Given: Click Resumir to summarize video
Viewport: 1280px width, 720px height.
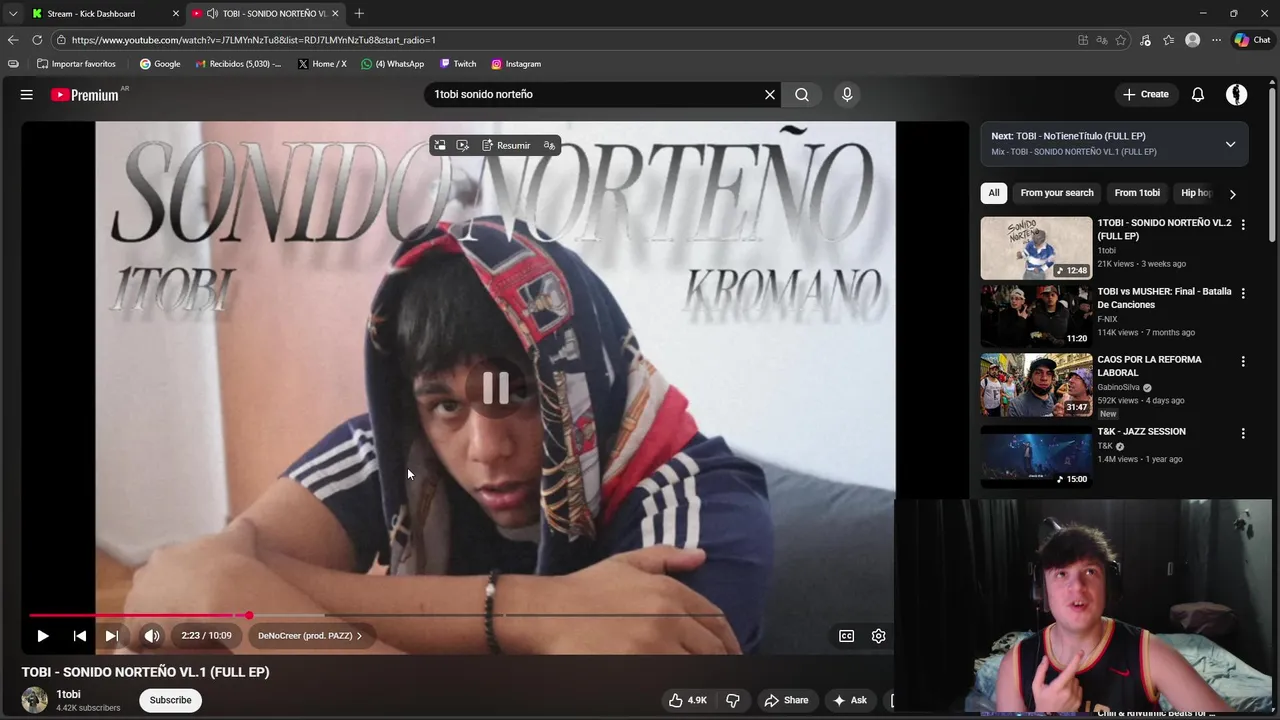Looking at the screenshot, I should [x=506, y=145].
